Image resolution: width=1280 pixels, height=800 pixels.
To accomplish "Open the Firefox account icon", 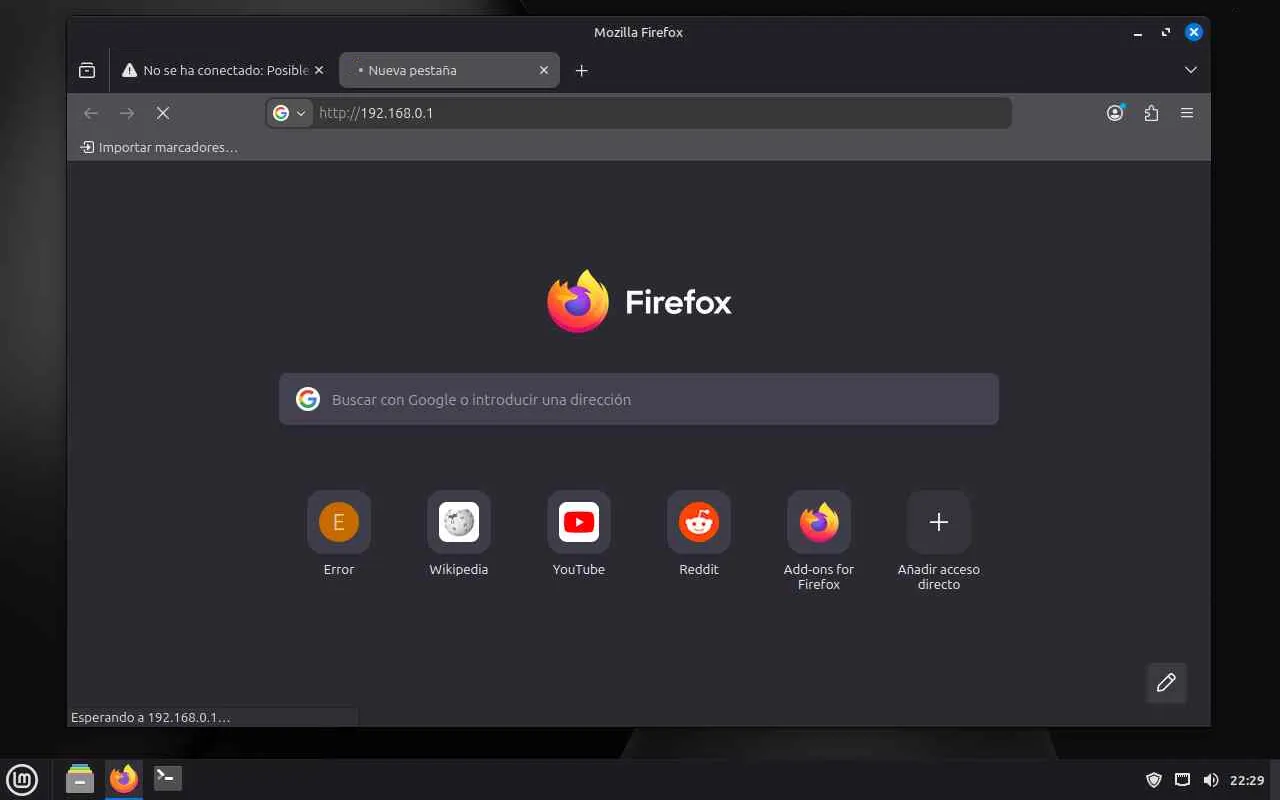I will (x=1115, y=113).
